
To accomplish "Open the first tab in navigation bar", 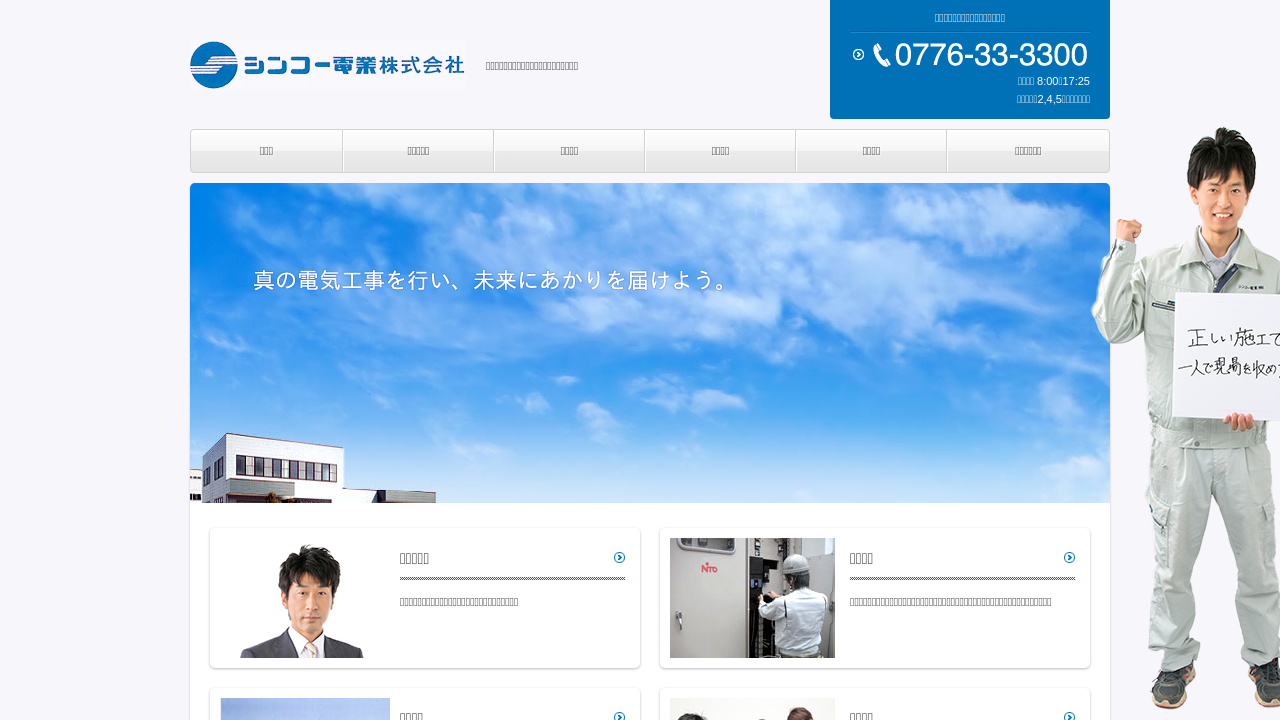I will (x=266, y=151).
